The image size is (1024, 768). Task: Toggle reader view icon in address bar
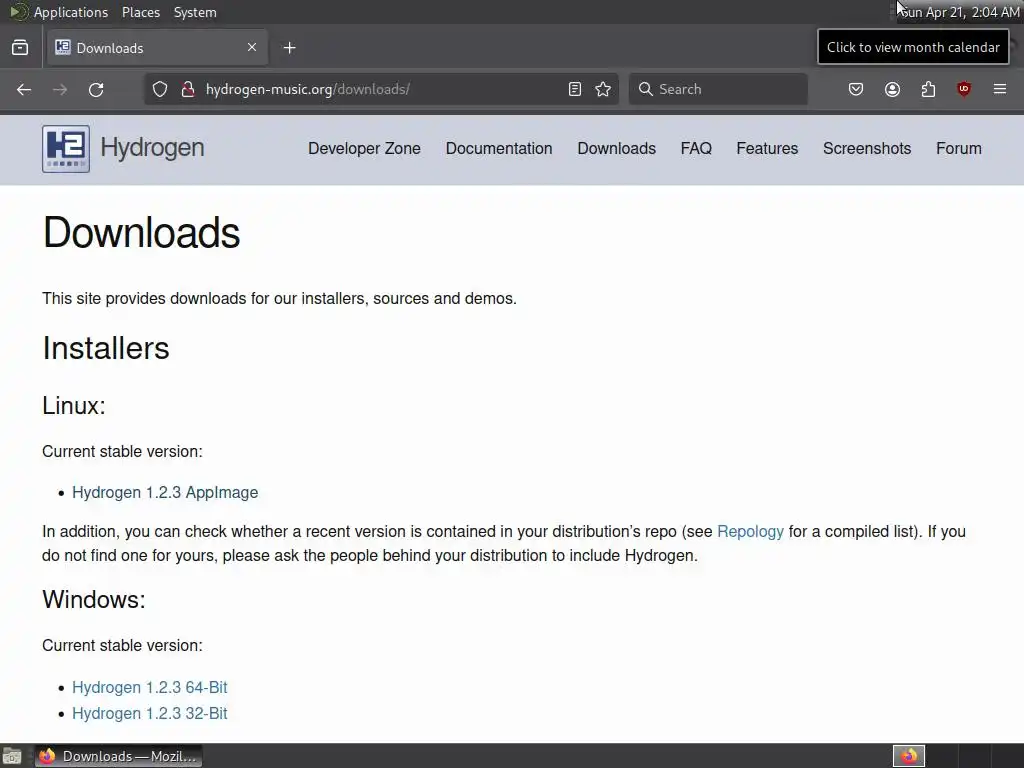pos(575,89)
